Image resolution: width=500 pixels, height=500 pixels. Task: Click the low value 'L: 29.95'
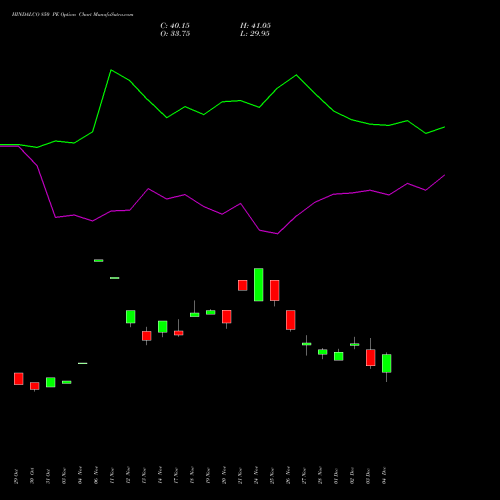[x=255, y=34]
